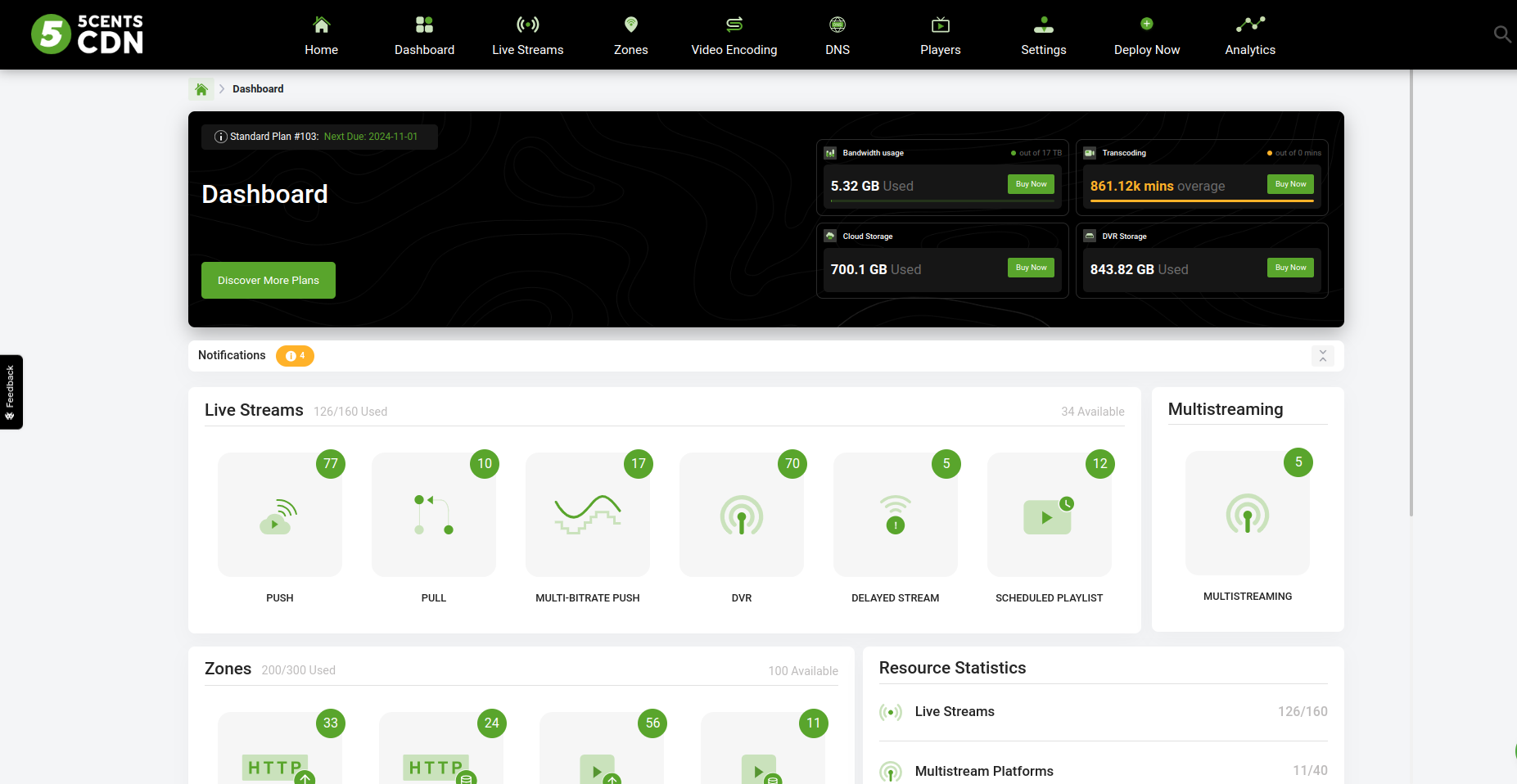The height and width of the screenshot is (784, 1517).
Task: Click the '34 Available' live streams text
Action: click(1093, 412)
